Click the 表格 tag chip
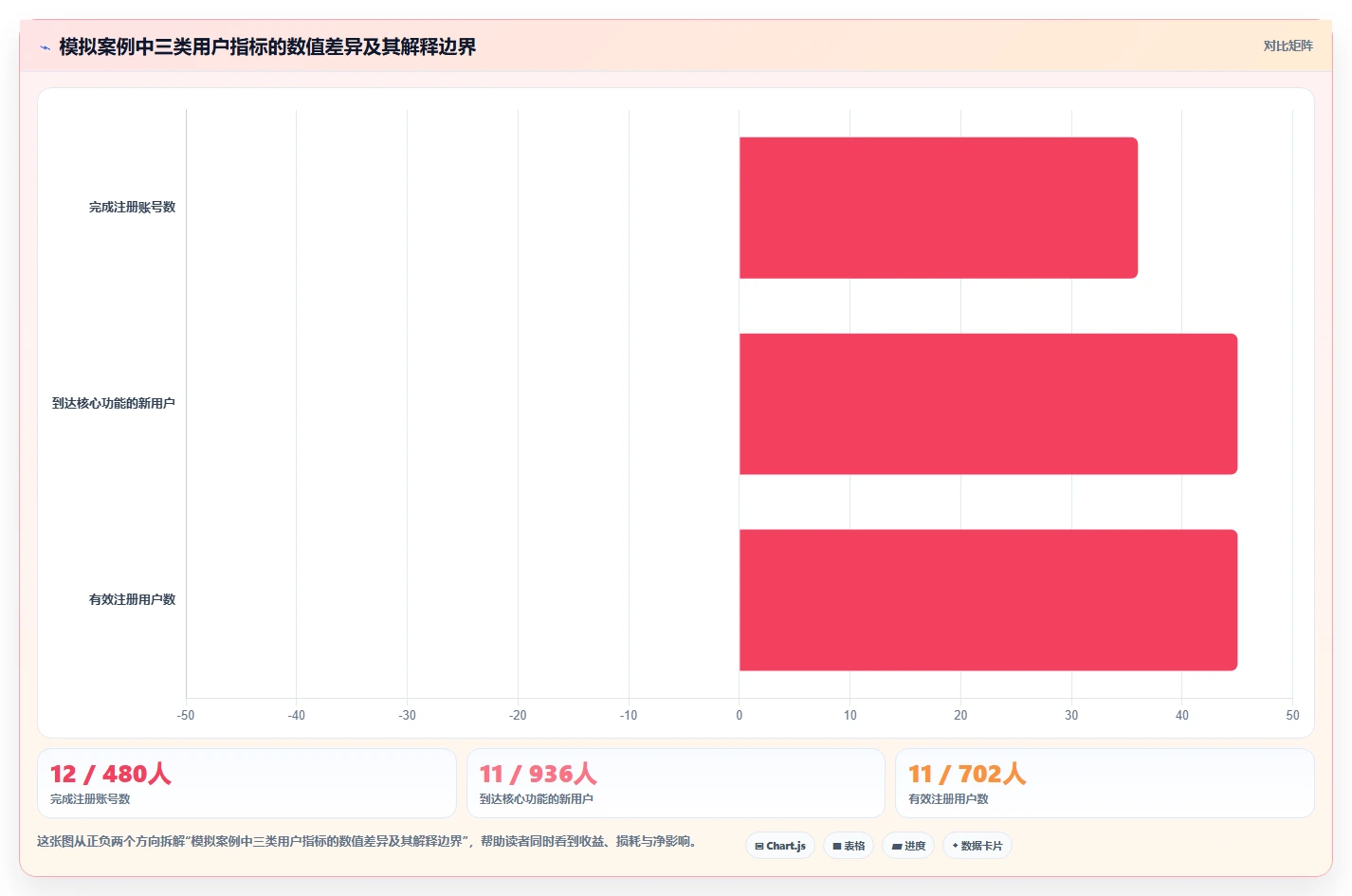This screenshot has height=896, width=1352. click(x=849, y=846)
